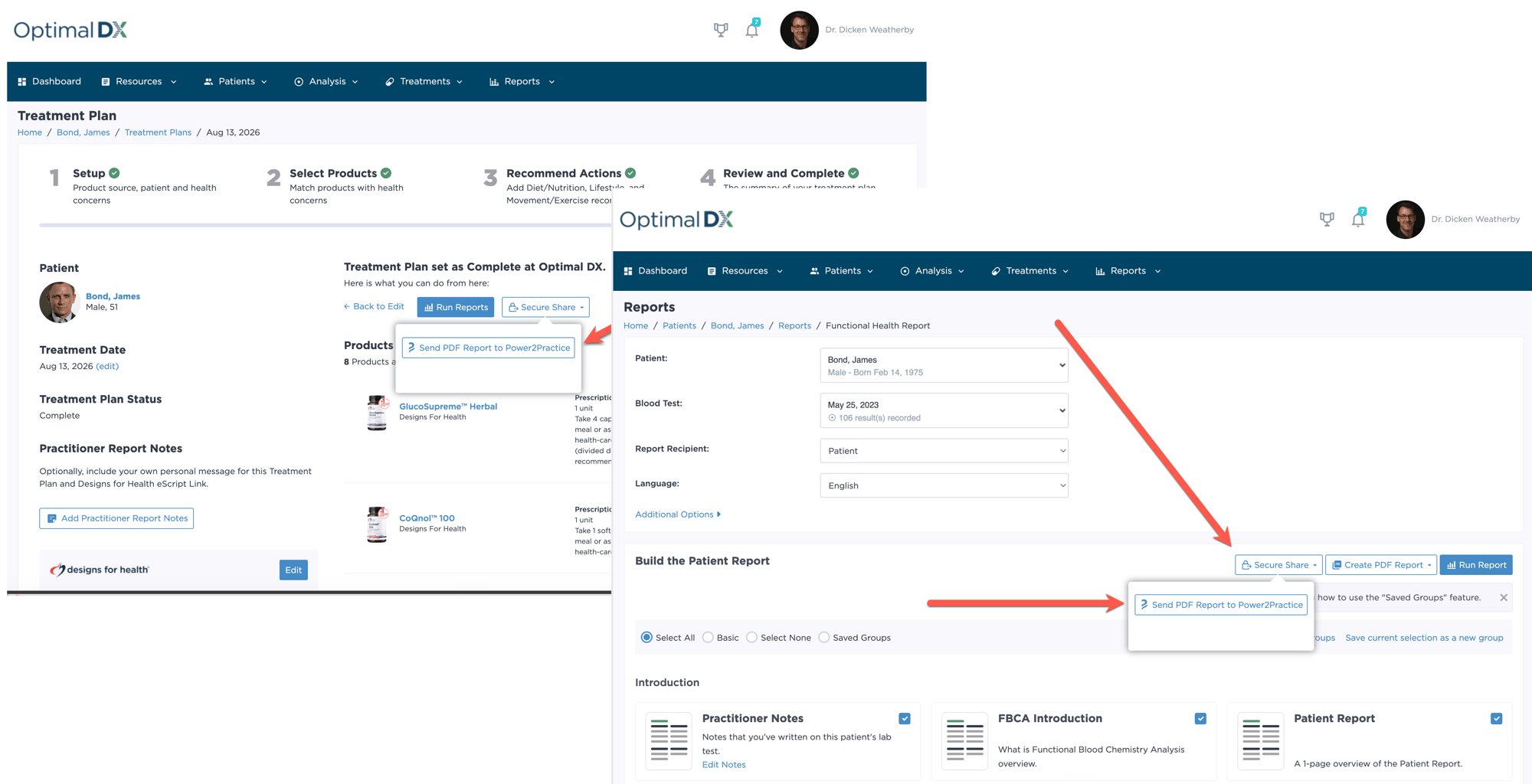Open the Analysis menu in the Treatment Plan window
The width and height of the screenshot is (1532, 784).
pyautogui.click(x=327, y=81)
